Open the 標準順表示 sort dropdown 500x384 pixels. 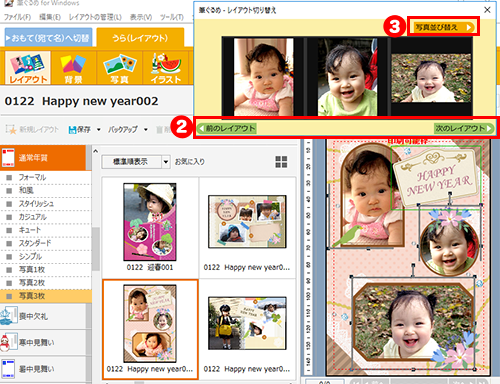136,162
